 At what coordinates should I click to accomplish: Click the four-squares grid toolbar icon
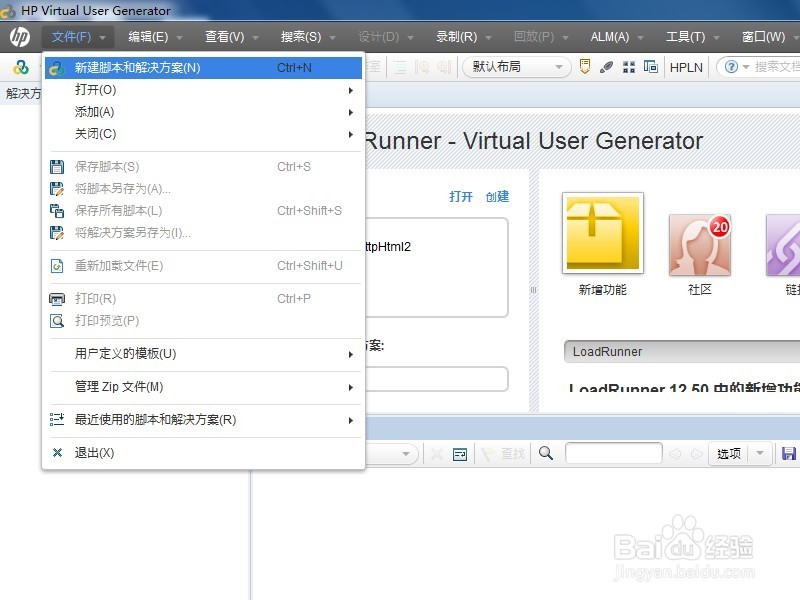[629, 67]
